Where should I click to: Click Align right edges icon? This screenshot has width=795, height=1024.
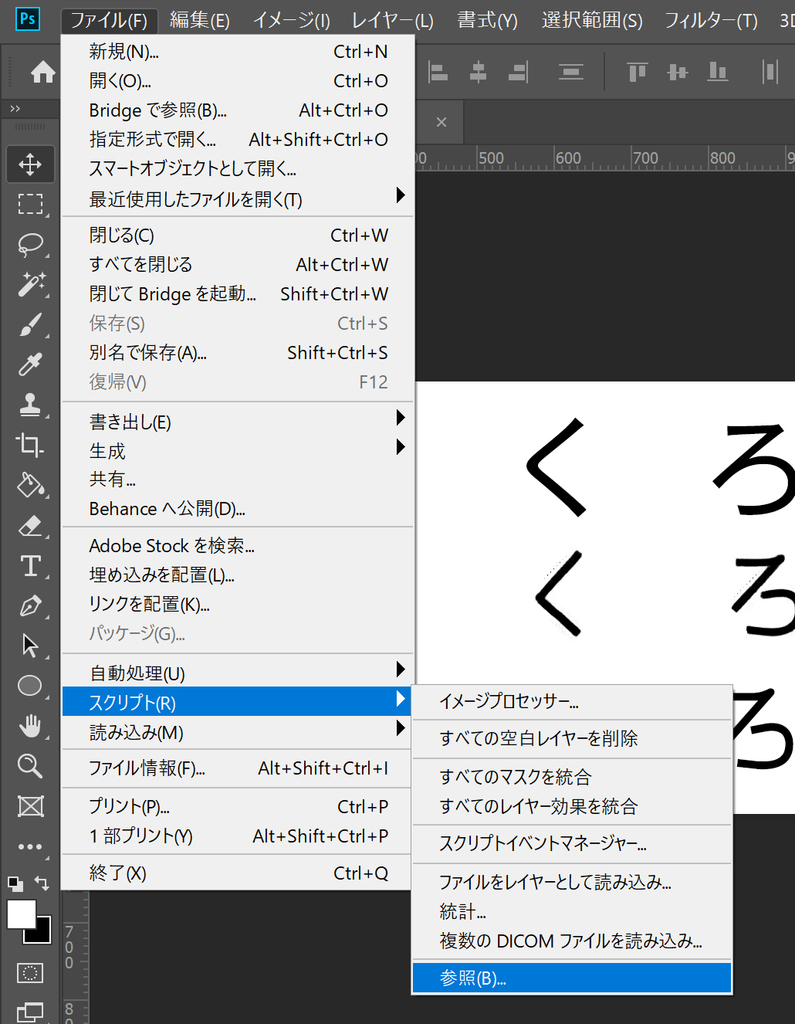[x=519, y=72]
